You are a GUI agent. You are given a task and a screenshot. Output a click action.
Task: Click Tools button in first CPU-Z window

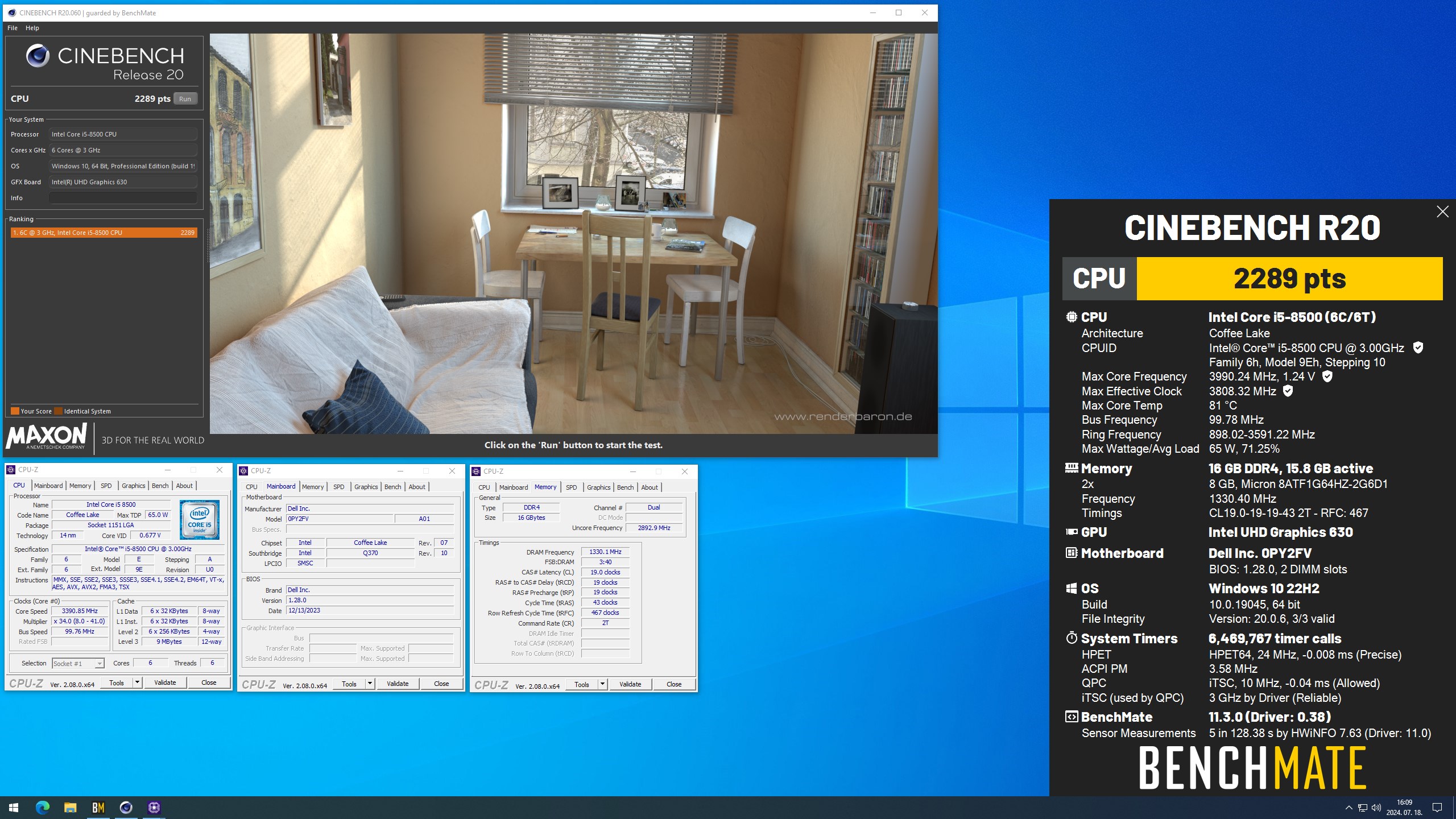117,683
